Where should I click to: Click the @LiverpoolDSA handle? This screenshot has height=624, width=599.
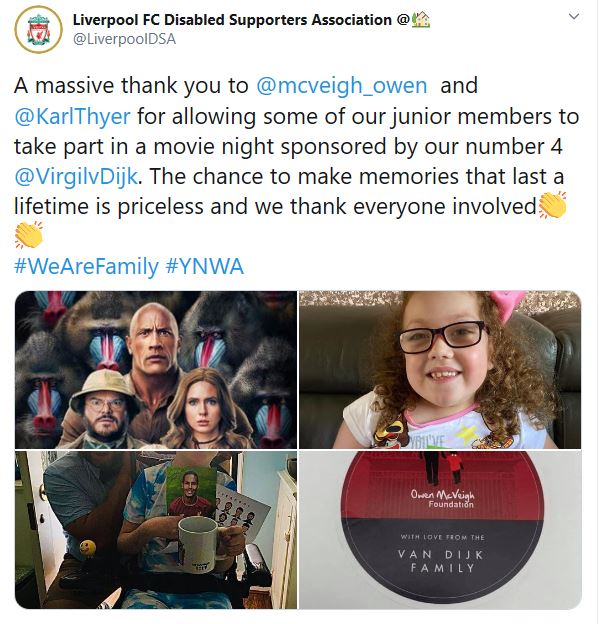pos(124,39)
